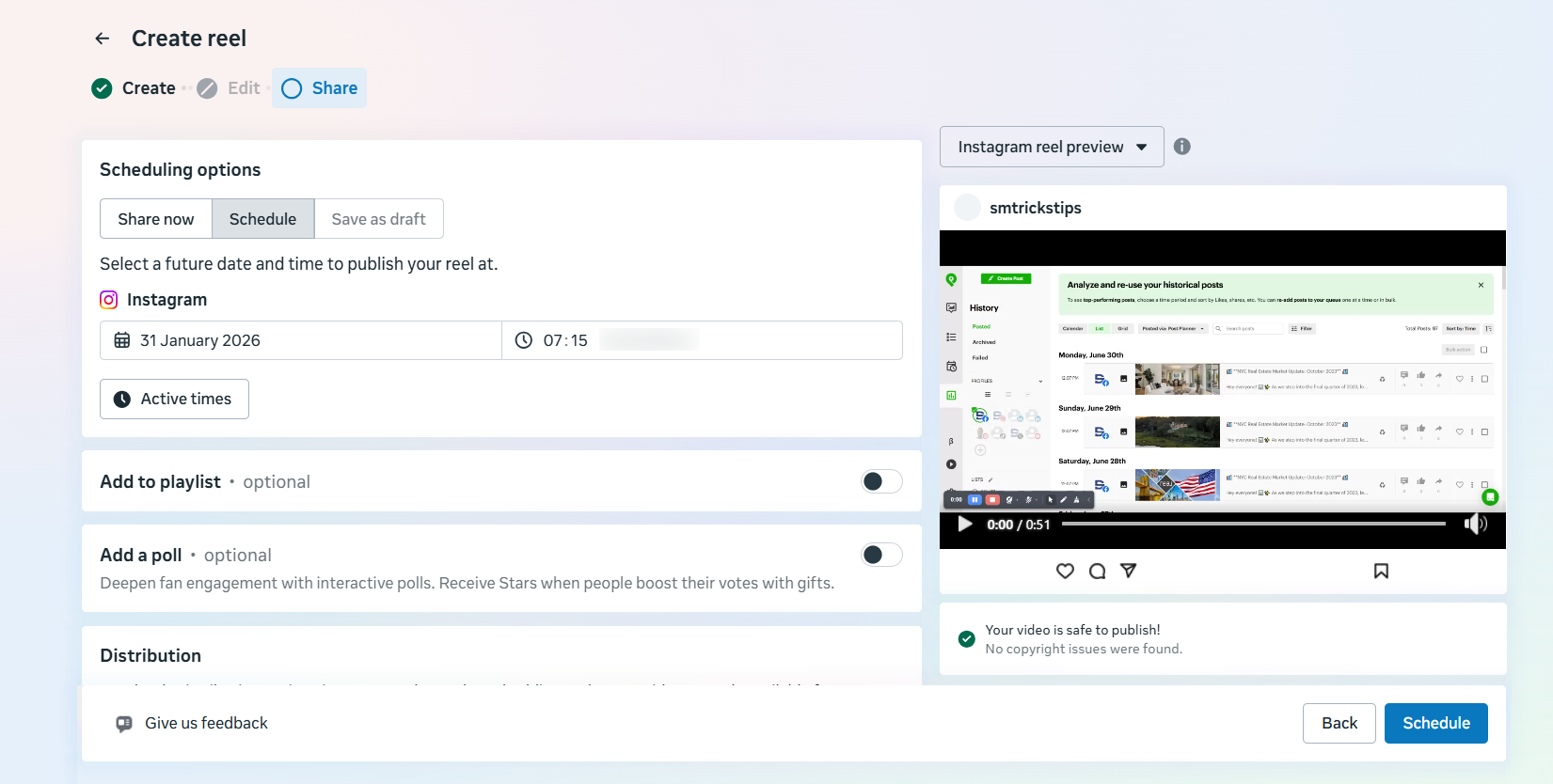Enable the Add to playlist toggle
Image resolution: width=1553 pixels, height=784 pixels.
[x=881, y=481]
